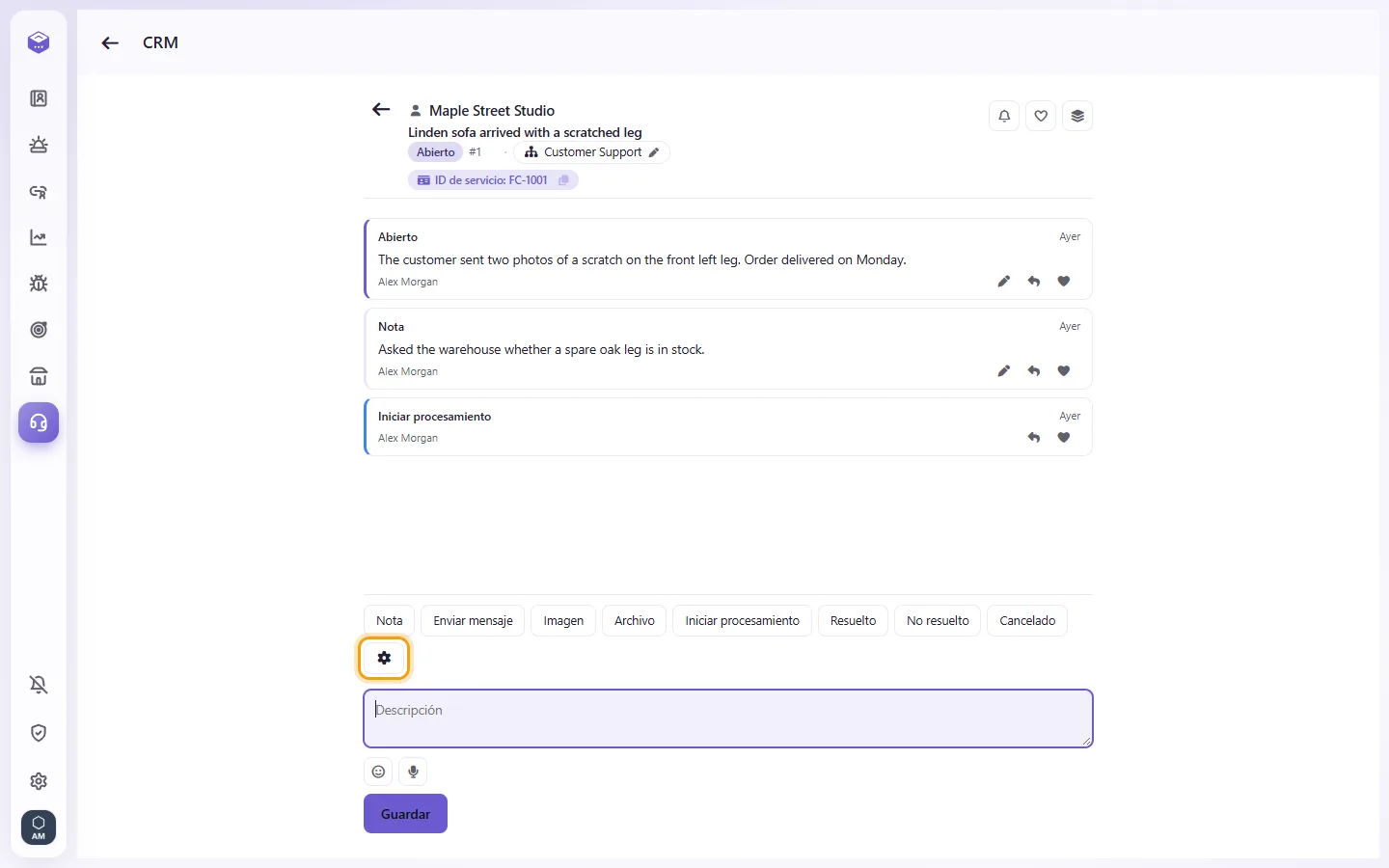Image resolution: width=1389 pixels, height=868 pixels.
Task: Set ticket to Cancelado
Action: click(1027, 621)
